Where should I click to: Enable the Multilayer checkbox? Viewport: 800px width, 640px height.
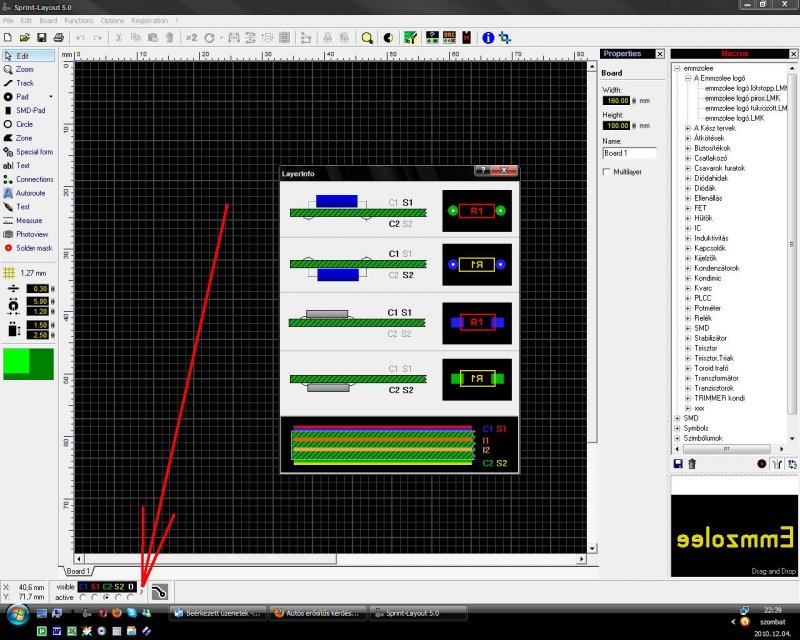[606, 172]
